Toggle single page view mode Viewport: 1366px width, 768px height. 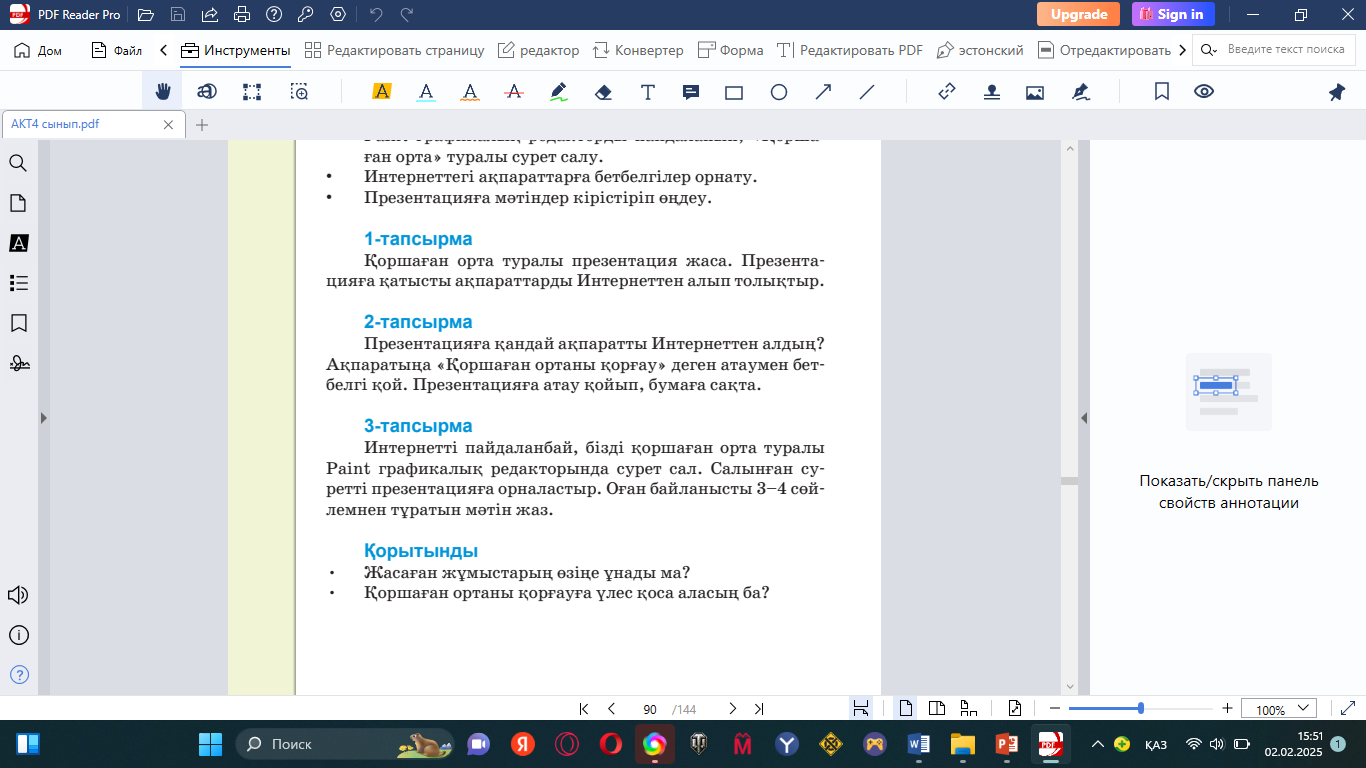pyautogui.click(x=906, y=709)
